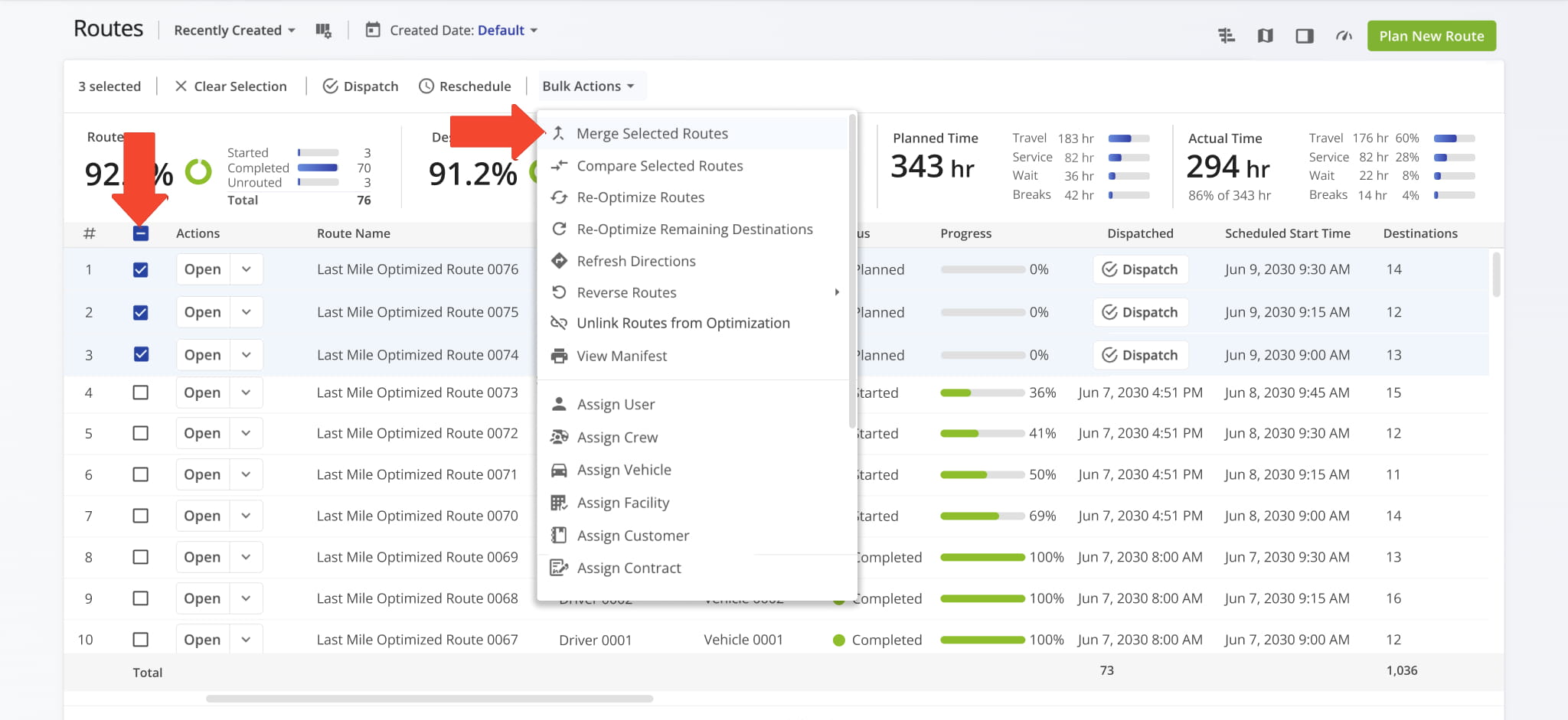Click Clear Selection in the toolbar

[231, 86]
